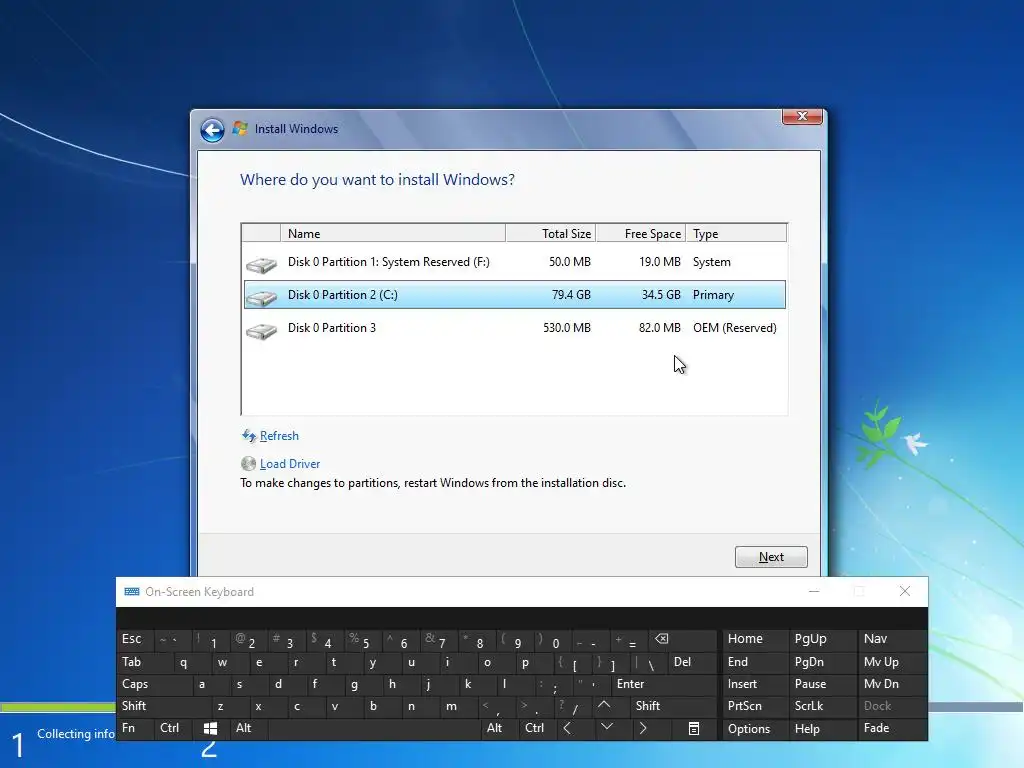The height and width of the screenshot is (768, 1024).
Task: Sort by the Free Space column header
Action: click(x=641, y=233)
